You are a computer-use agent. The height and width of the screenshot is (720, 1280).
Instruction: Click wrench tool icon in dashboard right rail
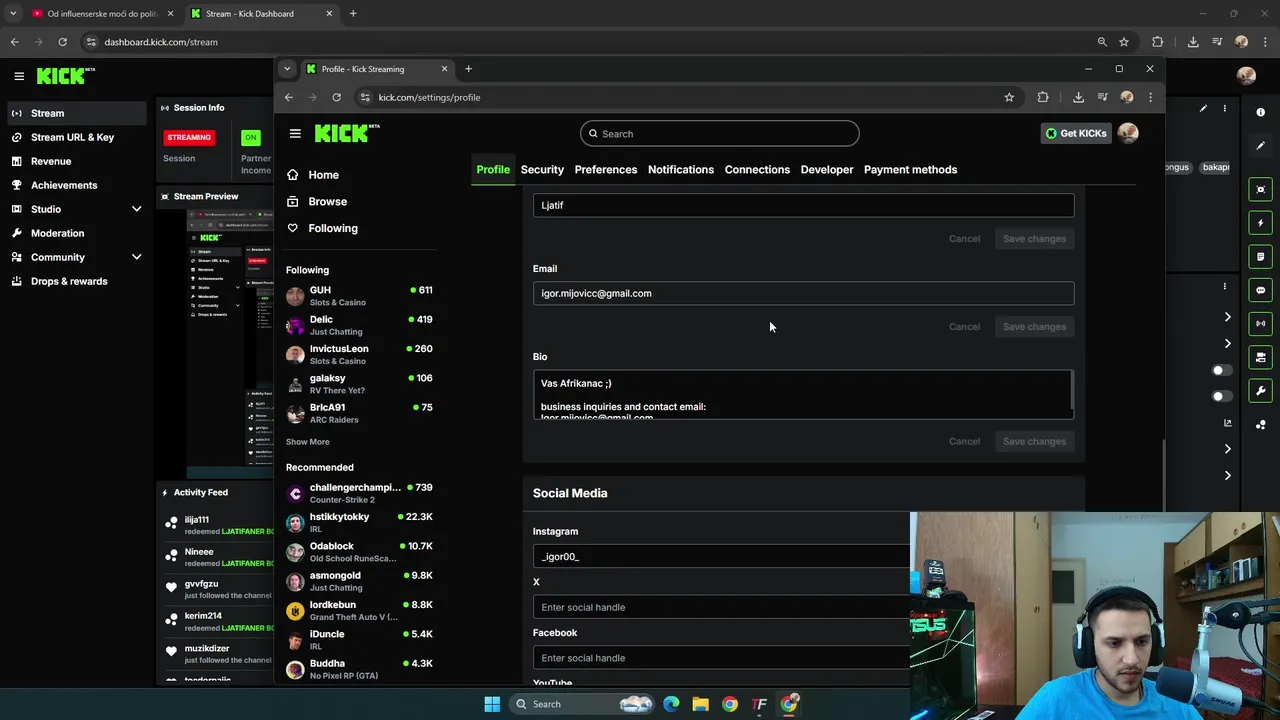coord(1260,391)
